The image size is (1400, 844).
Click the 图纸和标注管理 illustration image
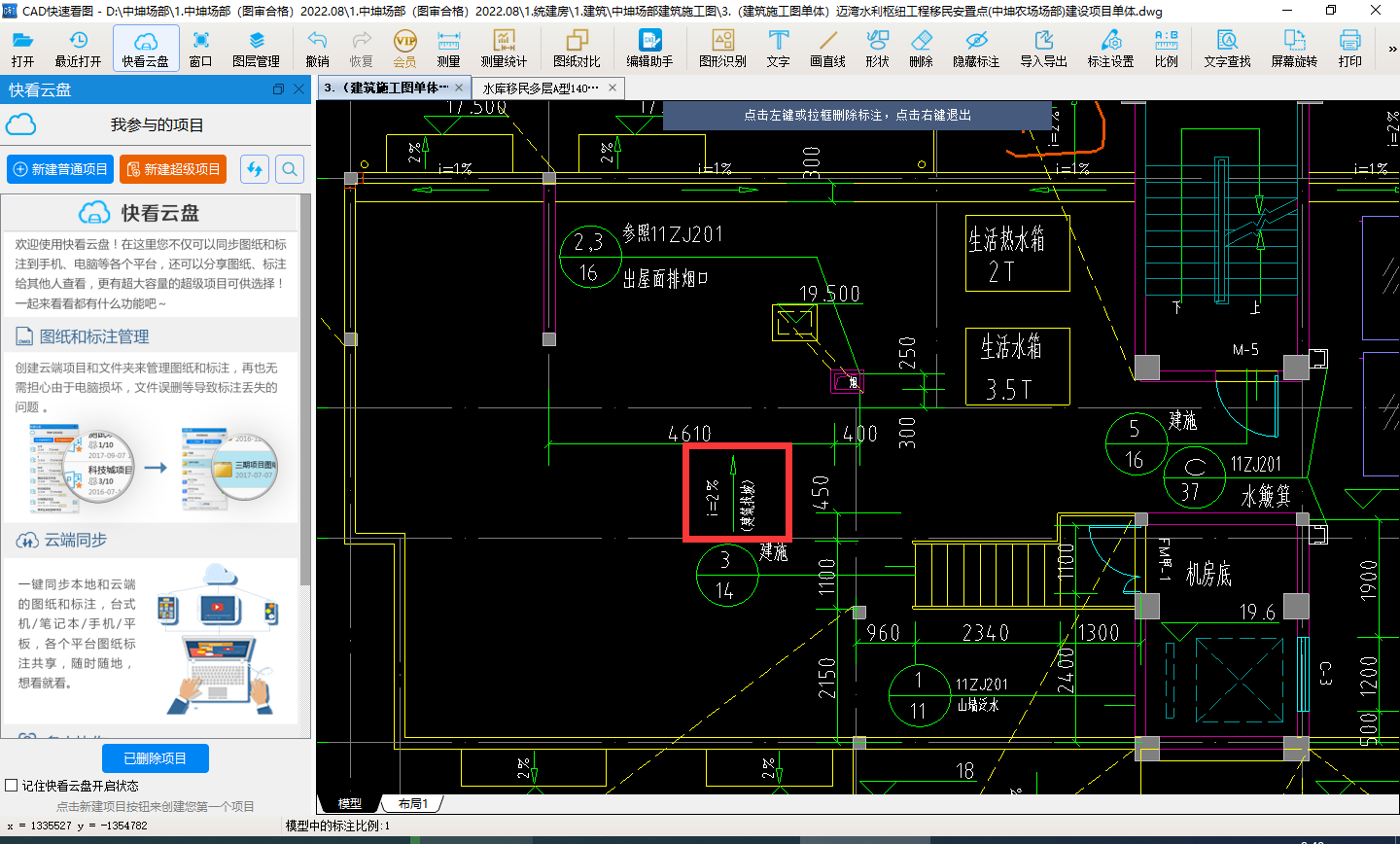[x=155, y=468]
